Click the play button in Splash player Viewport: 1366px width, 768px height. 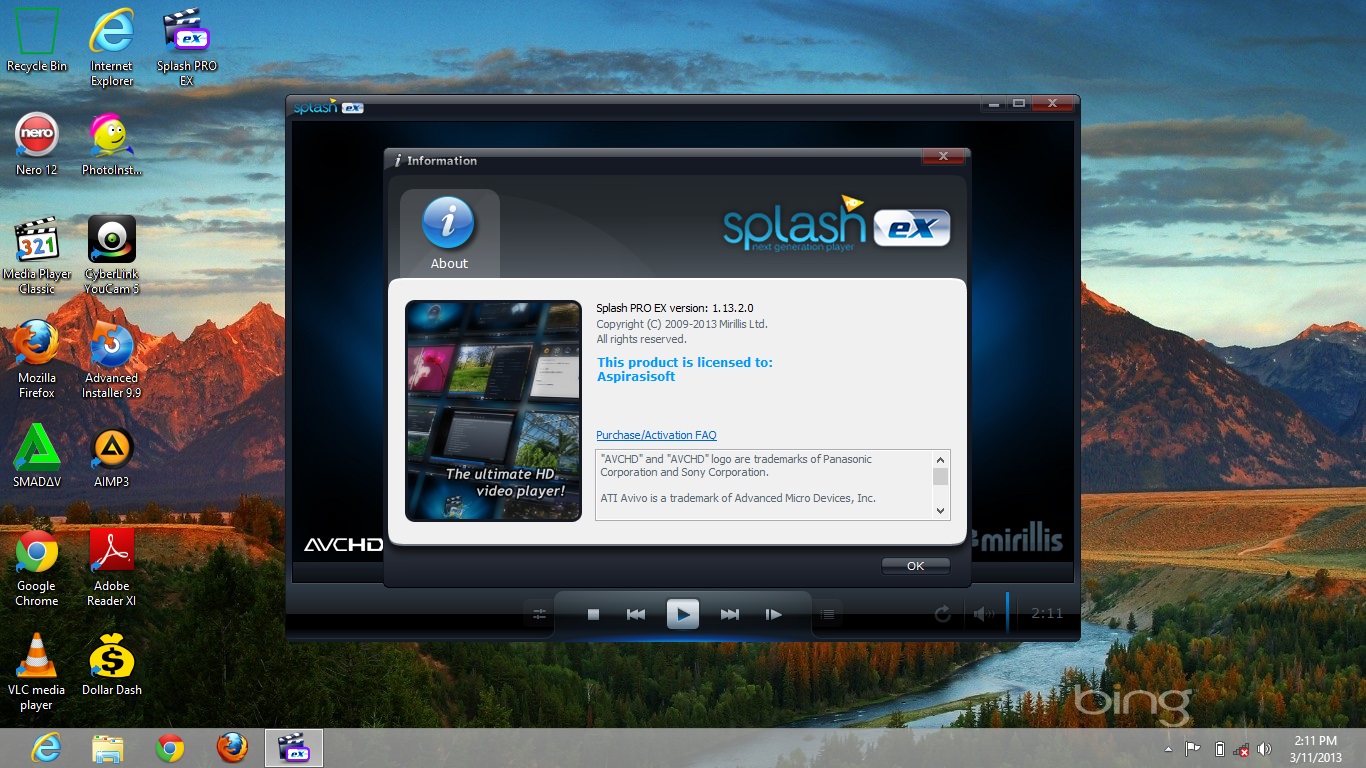[682, 614]
